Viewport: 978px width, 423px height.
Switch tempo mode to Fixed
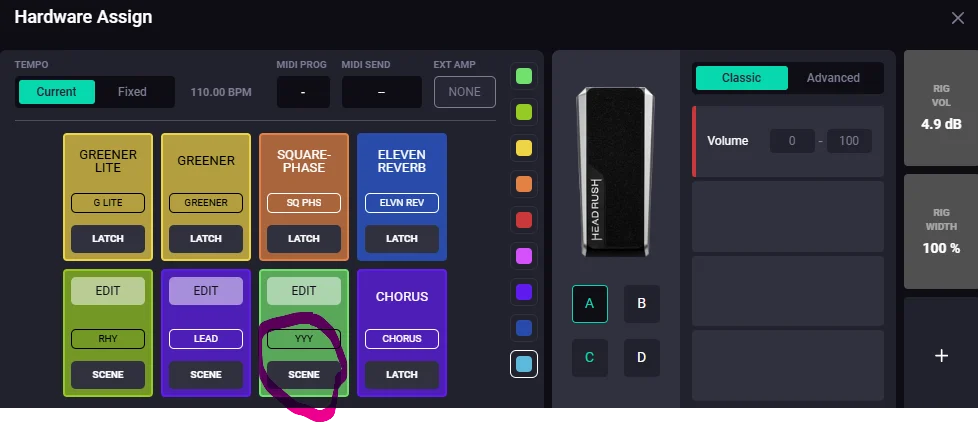point(132,92)
